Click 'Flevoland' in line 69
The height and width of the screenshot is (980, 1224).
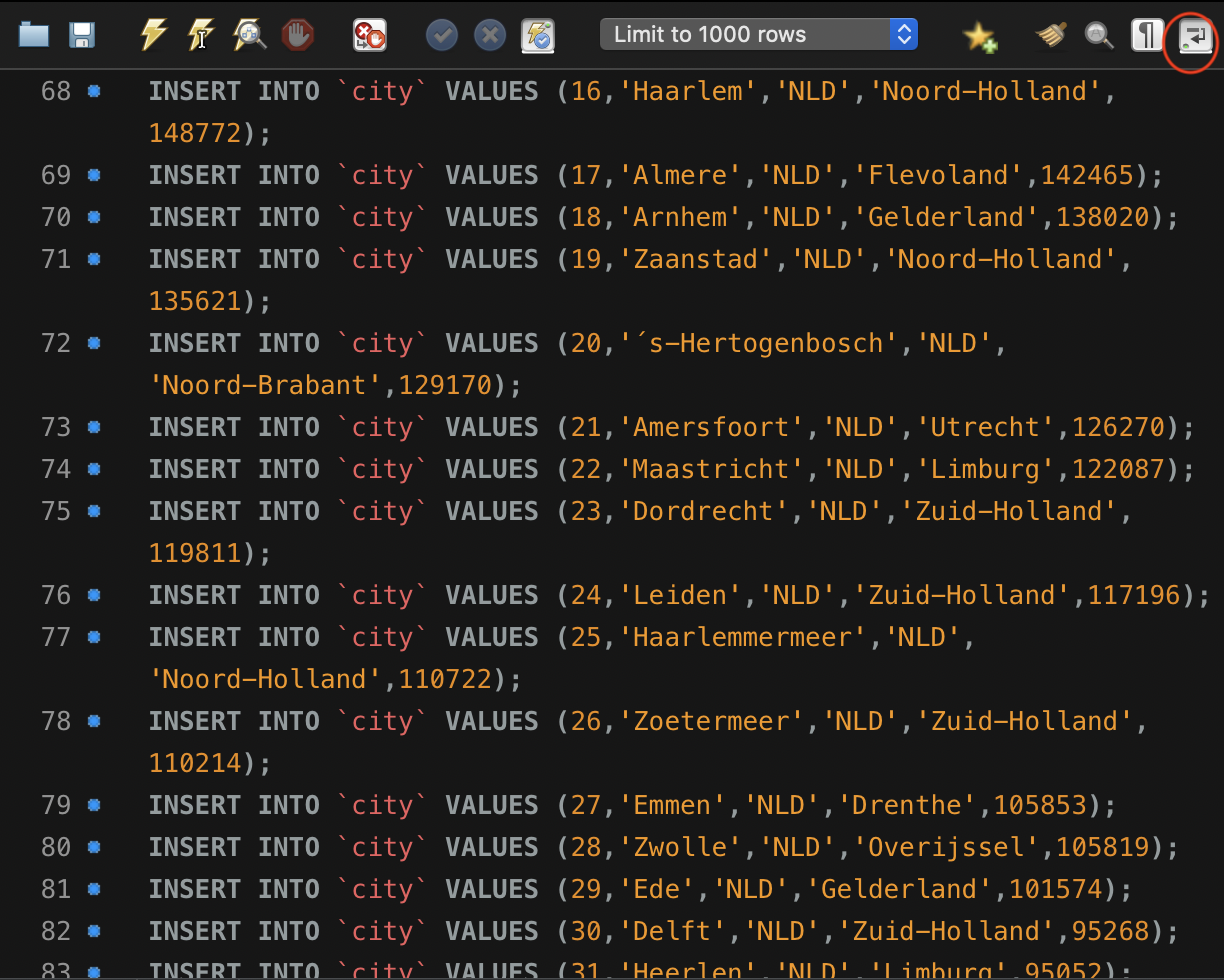(937, 175)
